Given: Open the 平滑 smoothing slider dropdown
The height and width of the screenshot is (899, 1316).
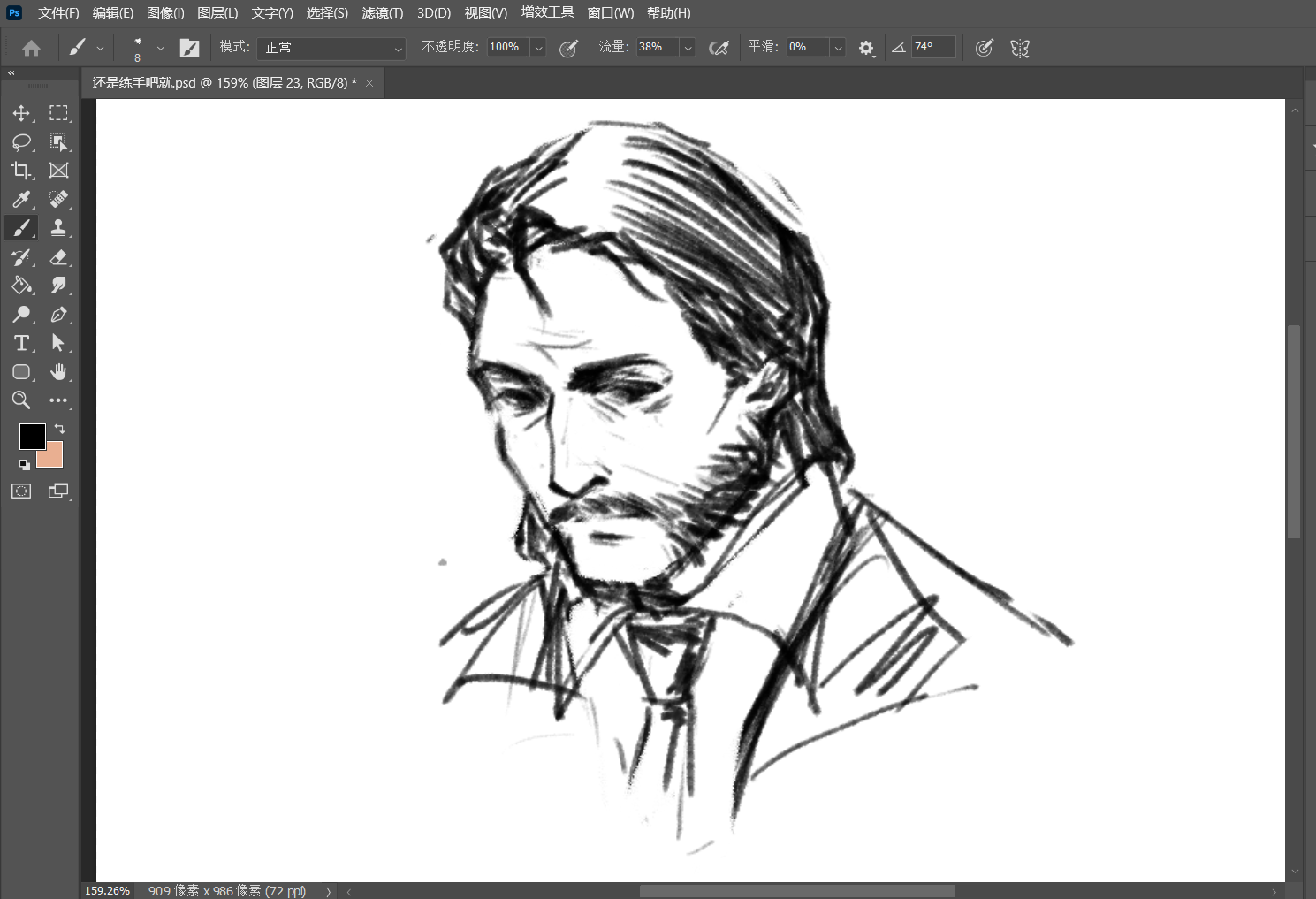Looking at the screenshot, I should [x=838, y=48].
